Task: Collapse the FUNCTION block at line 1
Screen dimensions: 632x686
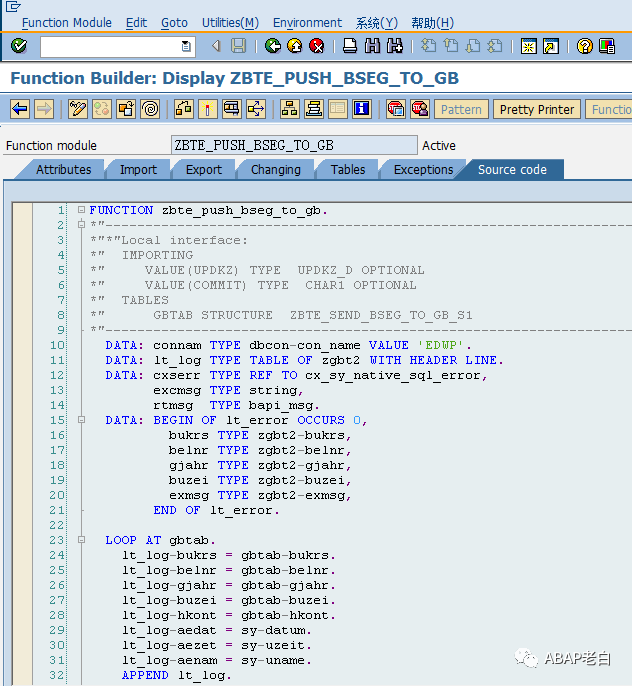Action: [x=81, y=210]
